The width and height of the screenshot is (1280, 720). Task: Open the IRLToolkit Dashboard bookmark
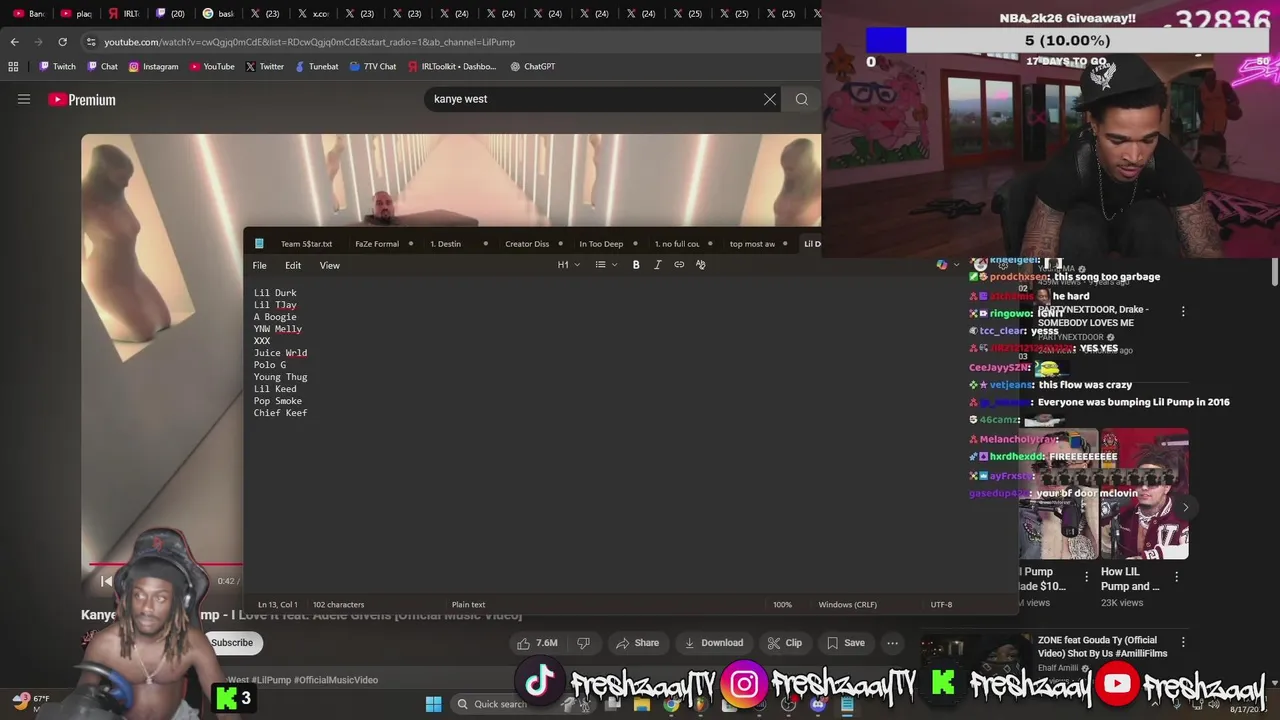[x=451, y=67]
